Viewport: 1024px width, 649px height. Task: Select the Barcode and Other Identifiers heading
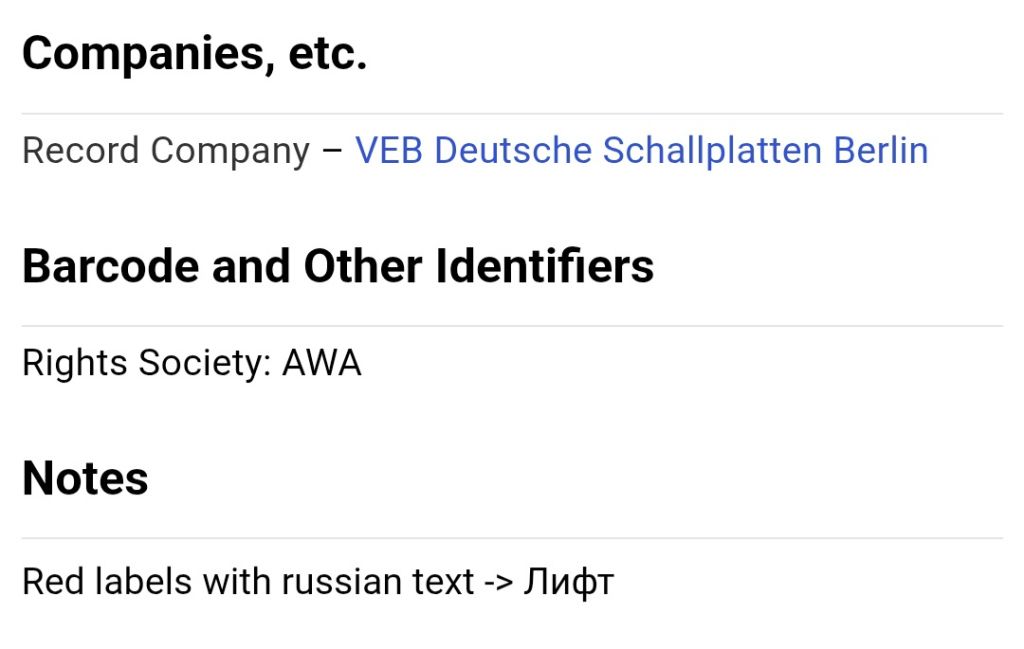pos(338,266)
